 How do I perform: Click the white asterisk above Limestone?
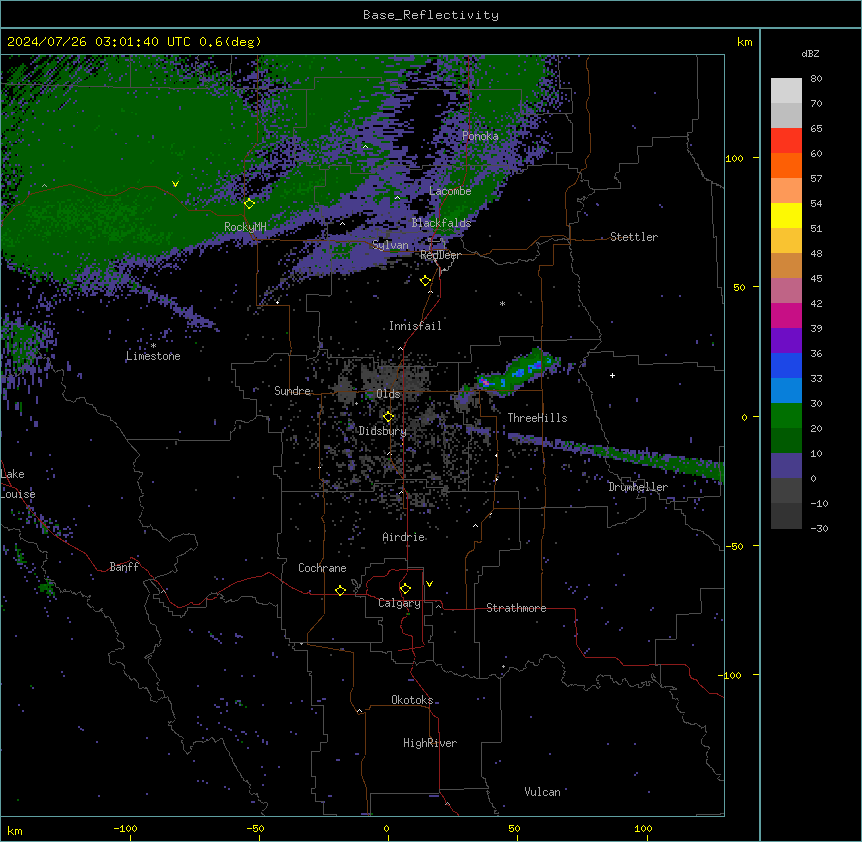tap(153, 346)
